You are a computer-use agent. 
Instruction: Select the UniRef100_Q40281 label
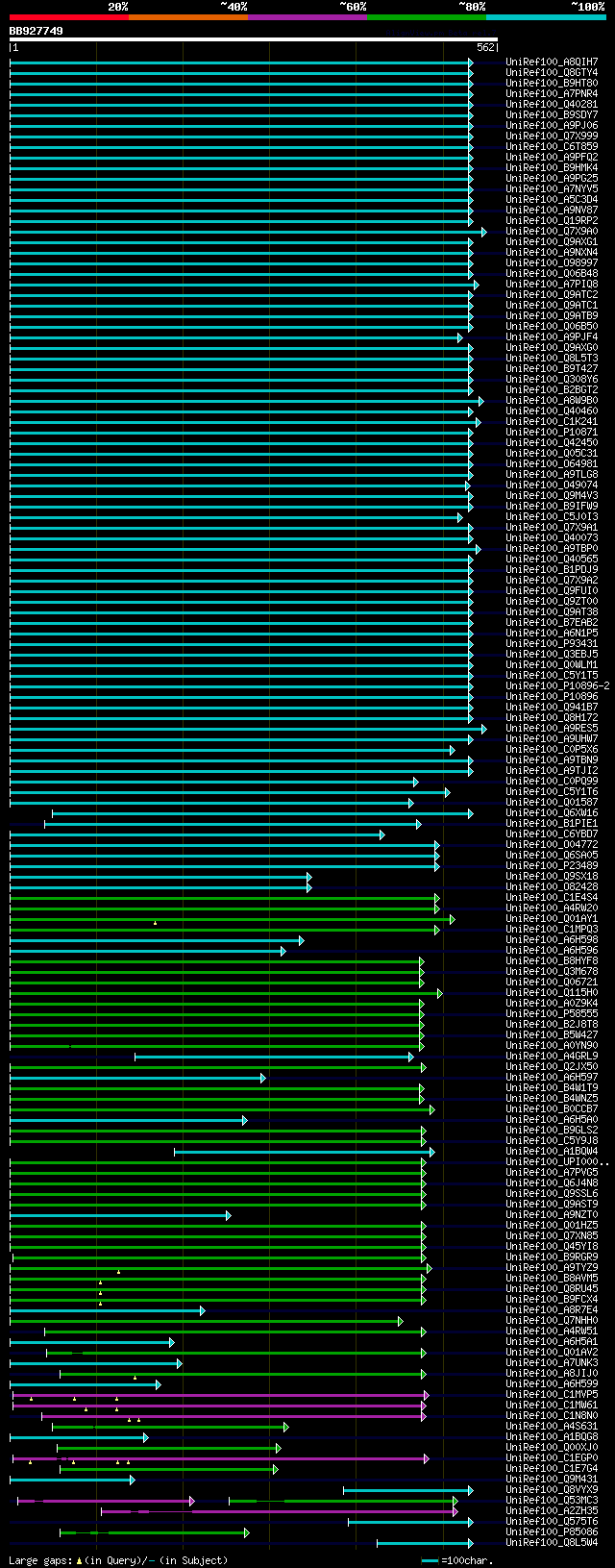pos(552,105)
